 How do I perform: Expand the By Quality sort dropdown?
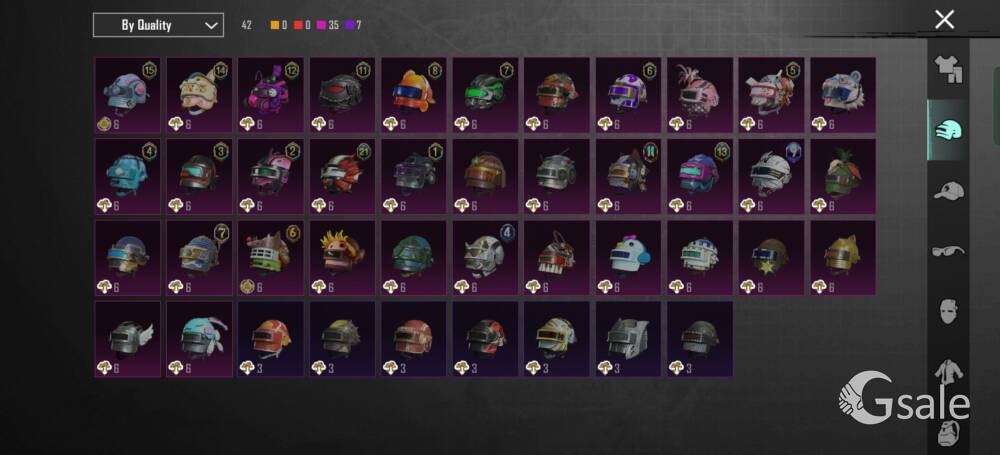(158, 25)
